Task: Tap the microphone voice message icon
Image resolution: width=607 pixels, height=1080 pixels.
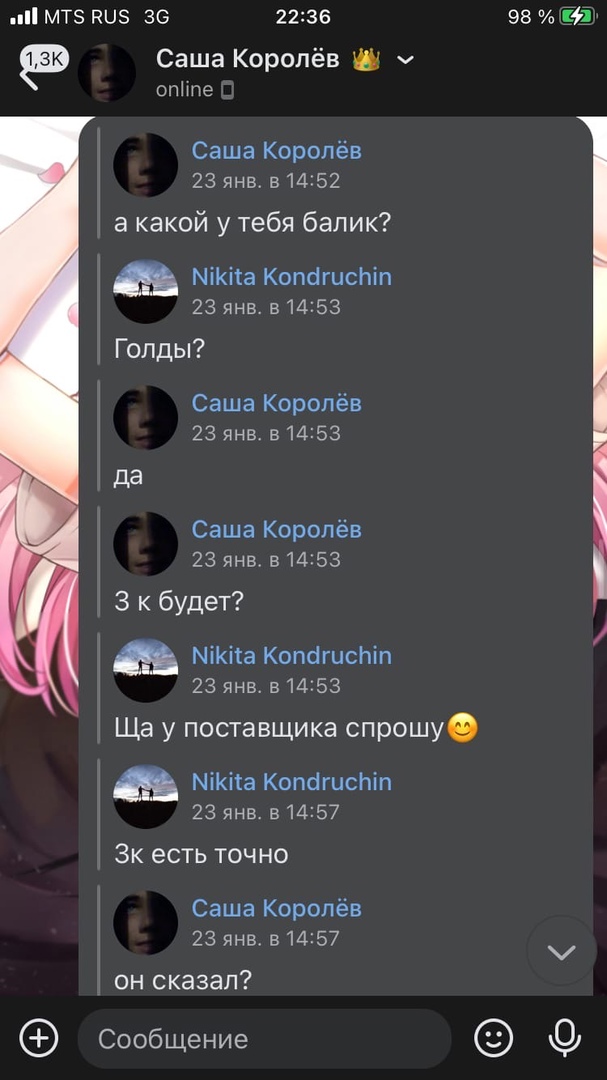Action: click(x=564, y=1038)
